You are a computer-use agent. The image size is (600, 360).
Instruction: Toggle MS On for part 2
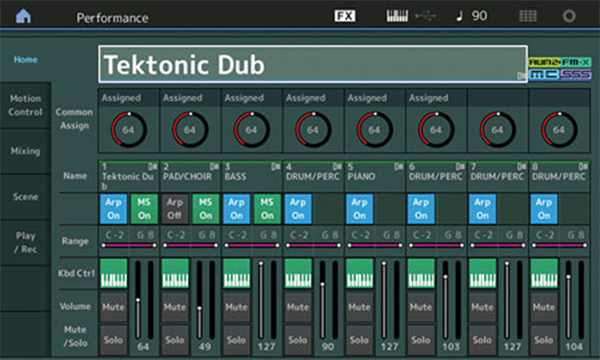point(206,209)
